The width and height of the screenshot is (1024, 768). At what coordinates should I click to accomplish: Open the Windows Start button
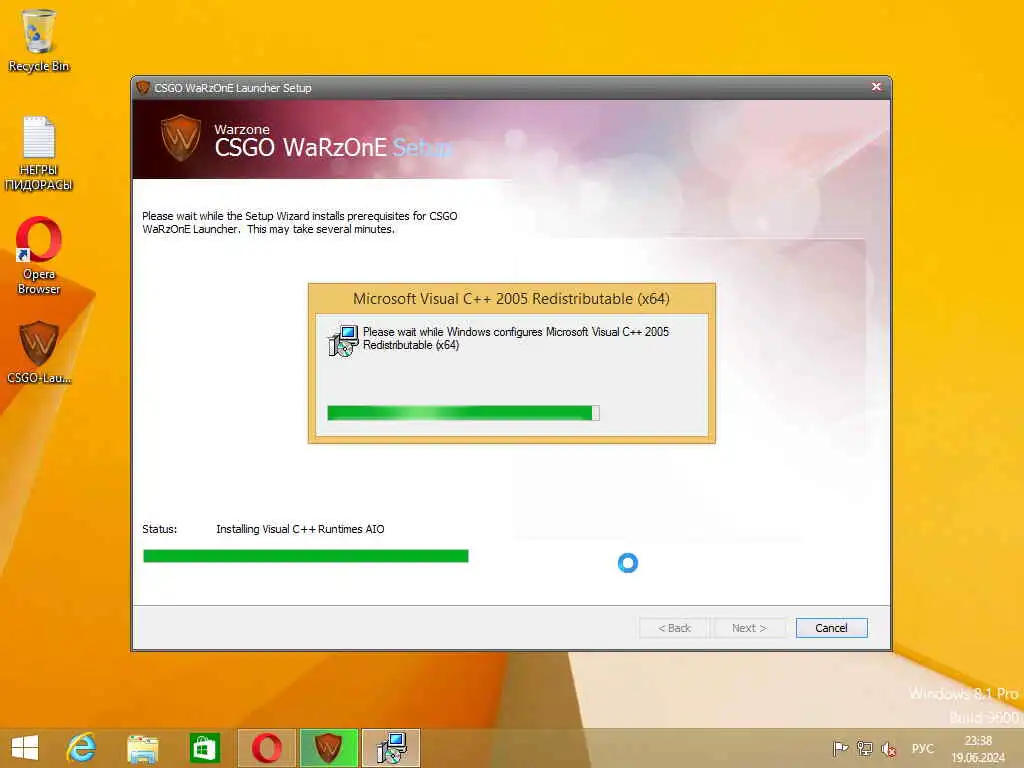coord(25,748)
